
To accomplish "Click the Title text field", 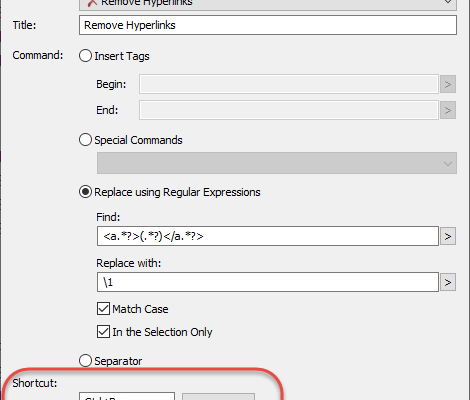I will (x=268, y=25).
